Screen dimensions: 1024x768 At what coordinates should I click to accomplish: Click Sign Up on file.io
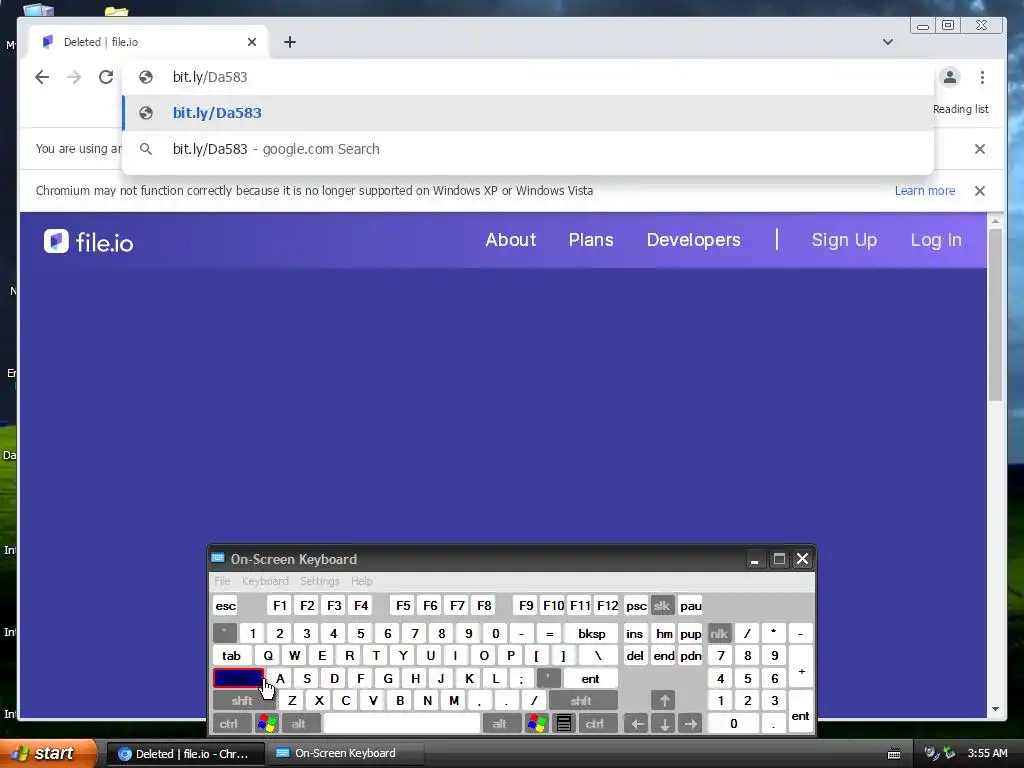[844, 240]
